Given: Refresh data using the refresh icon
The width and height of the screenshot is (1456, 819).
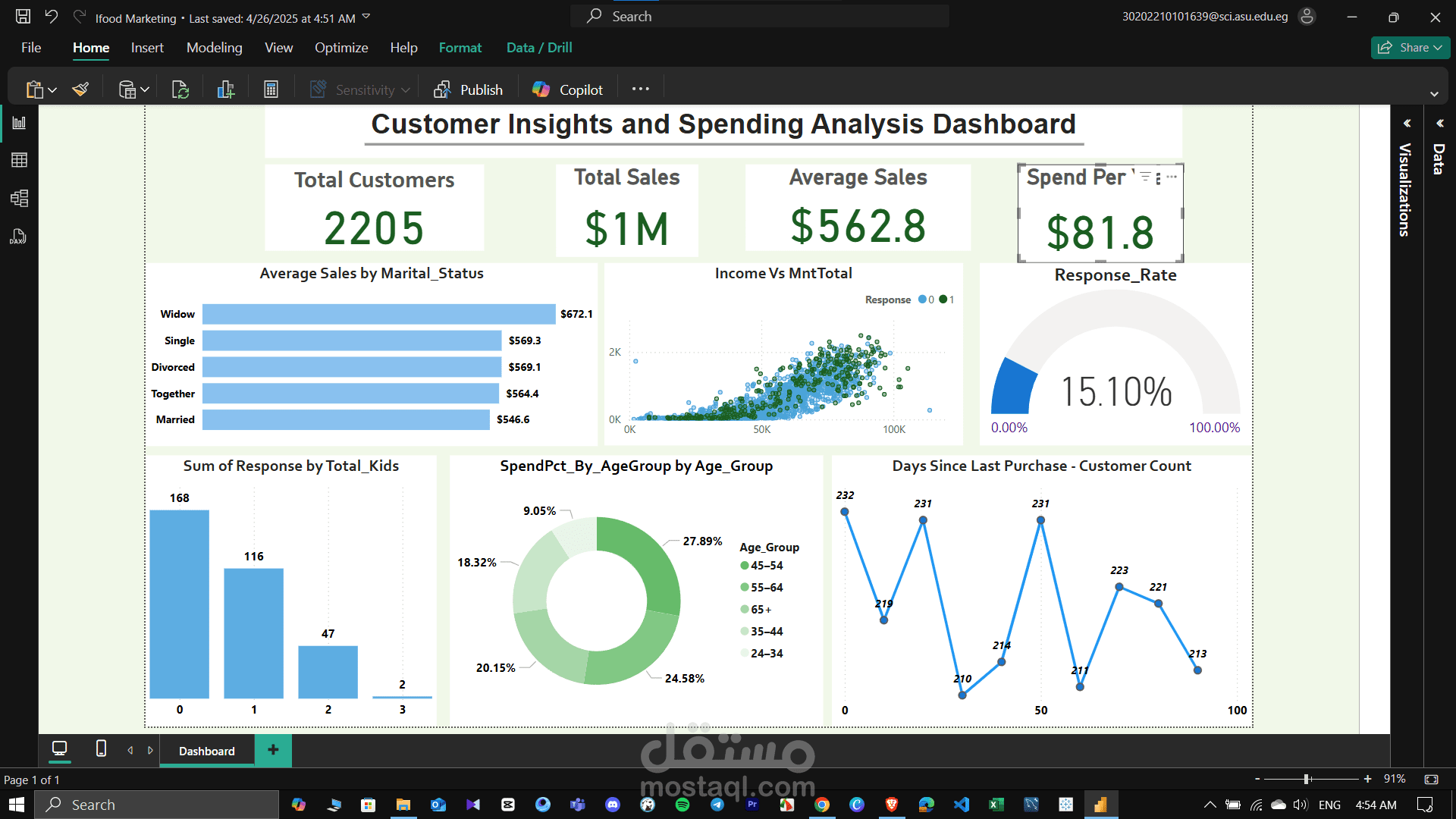Looking at the screenshot, I should (180, 89).
